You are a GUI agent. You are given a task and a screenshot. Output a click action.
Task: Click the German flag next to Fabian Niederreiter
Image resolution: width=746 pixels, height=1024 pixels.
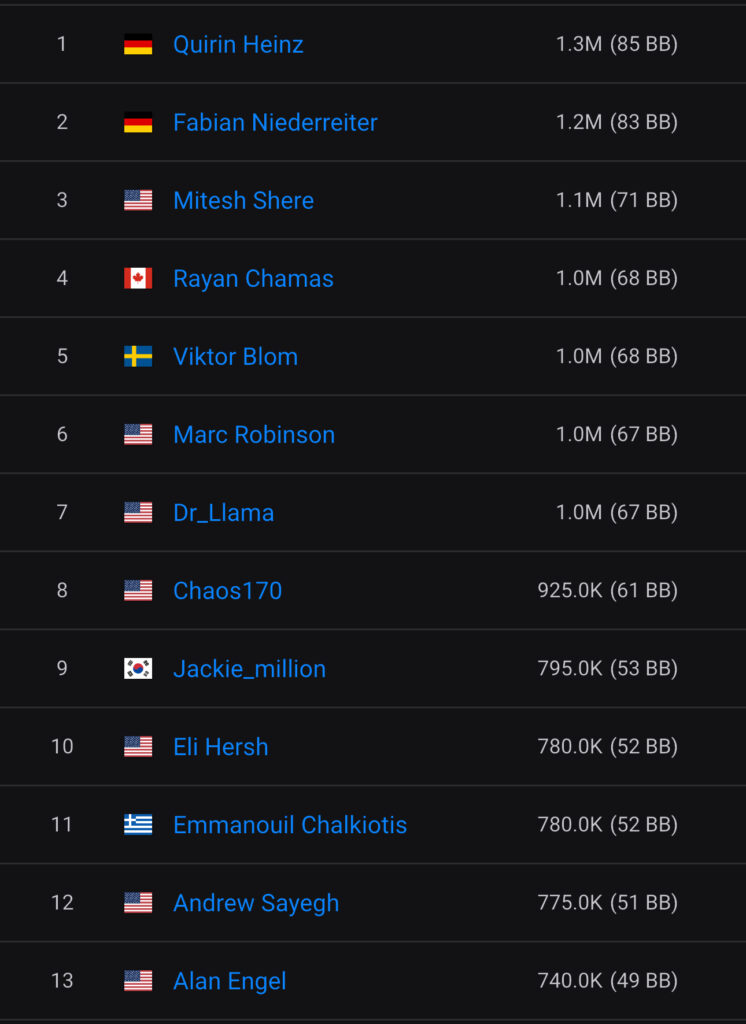pos(138,122)
